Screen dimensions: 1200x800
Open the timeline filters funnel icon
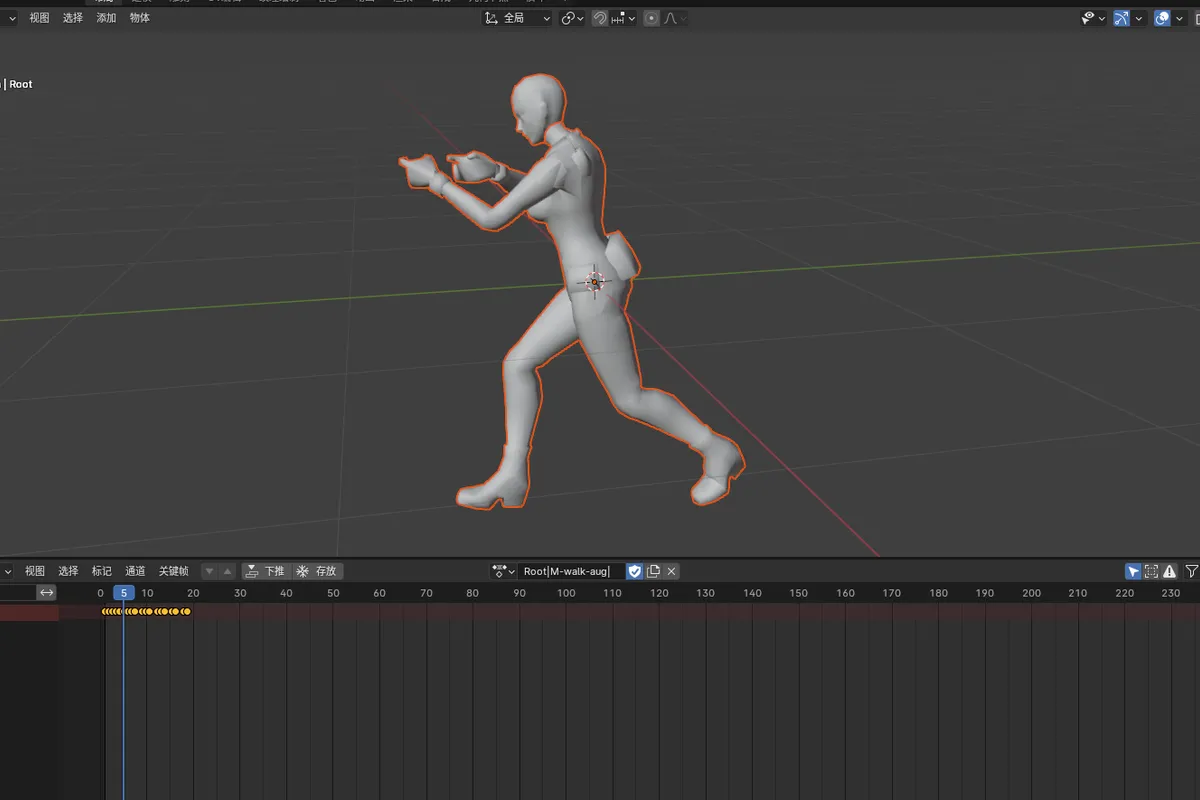point(1192,571)
